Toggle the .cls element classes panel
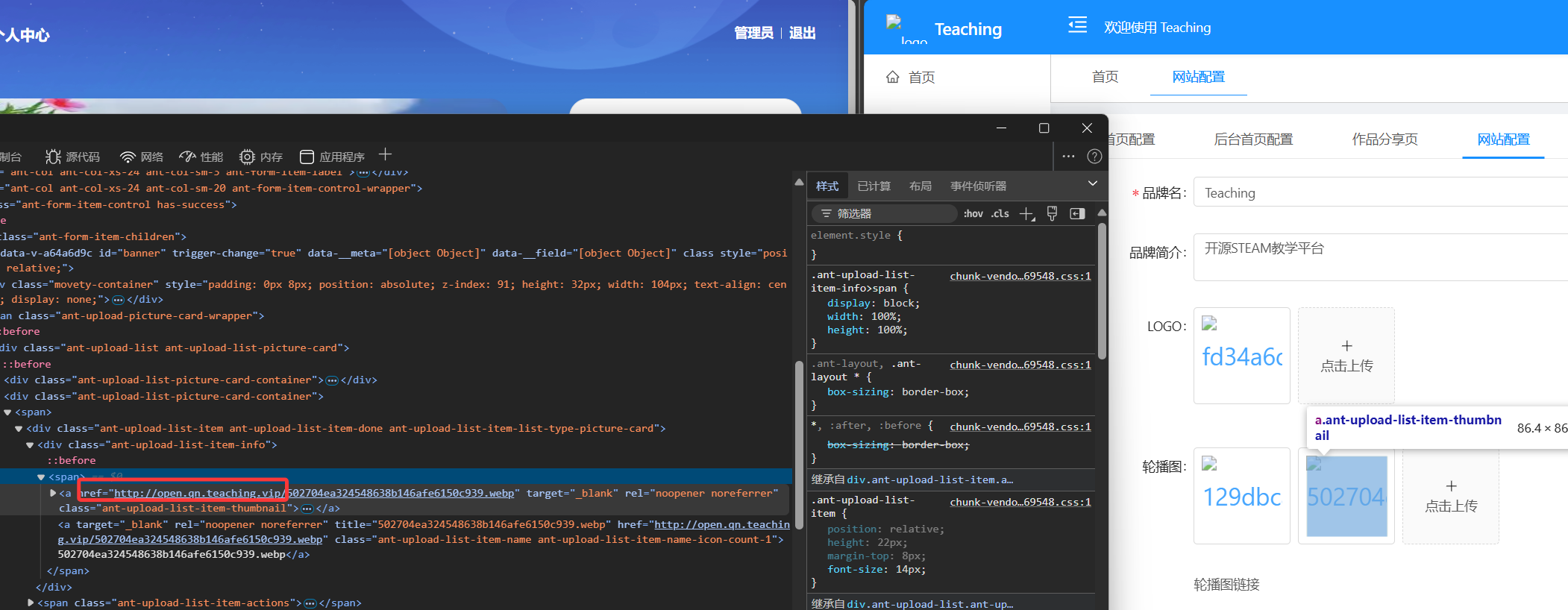Screen dimensions: 1568x610 [x=1000, y=214]
